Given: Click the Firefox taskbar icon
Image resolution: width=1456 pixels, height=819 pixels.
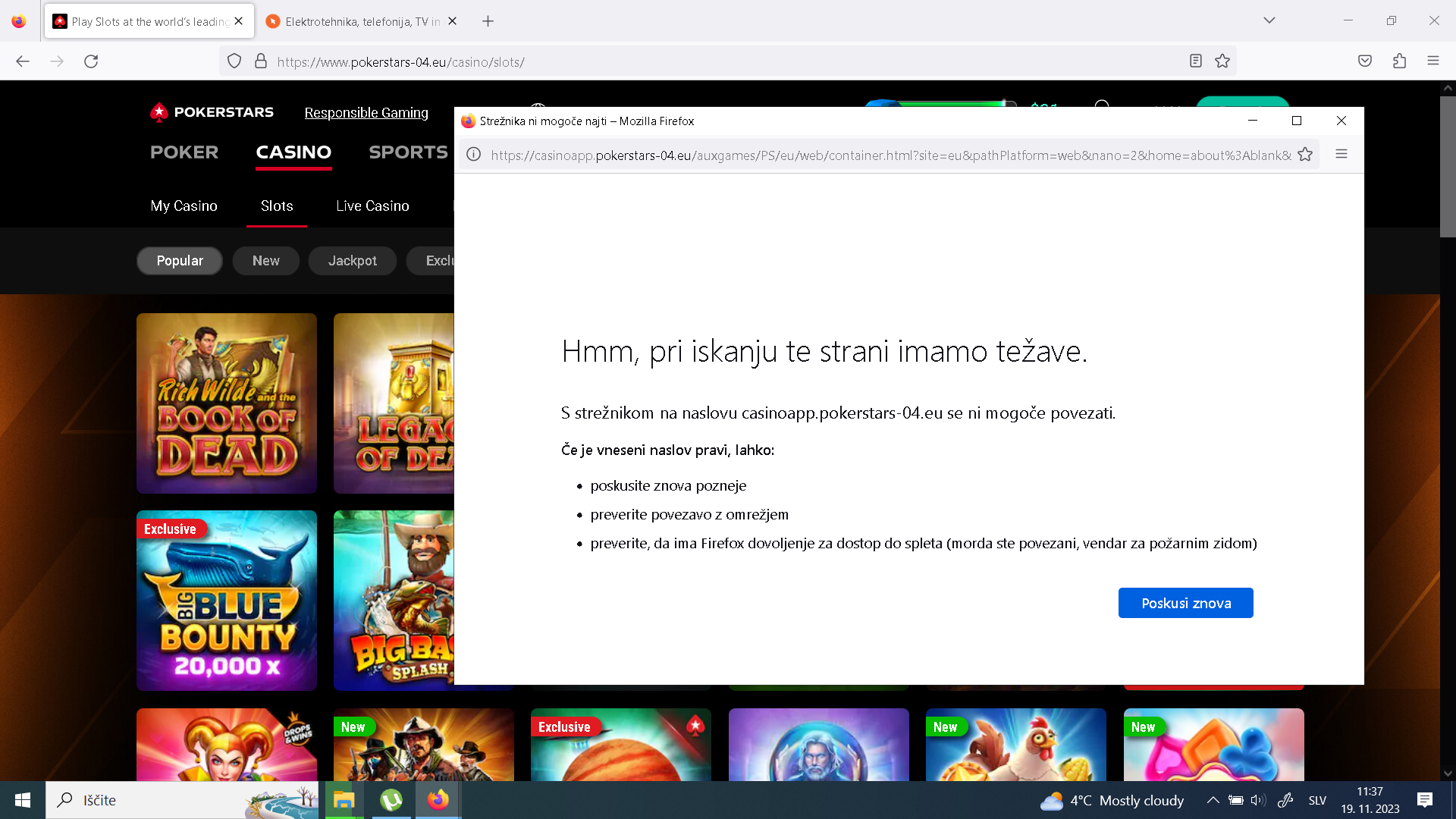Looking at the screenshot, I should [438, 800].
